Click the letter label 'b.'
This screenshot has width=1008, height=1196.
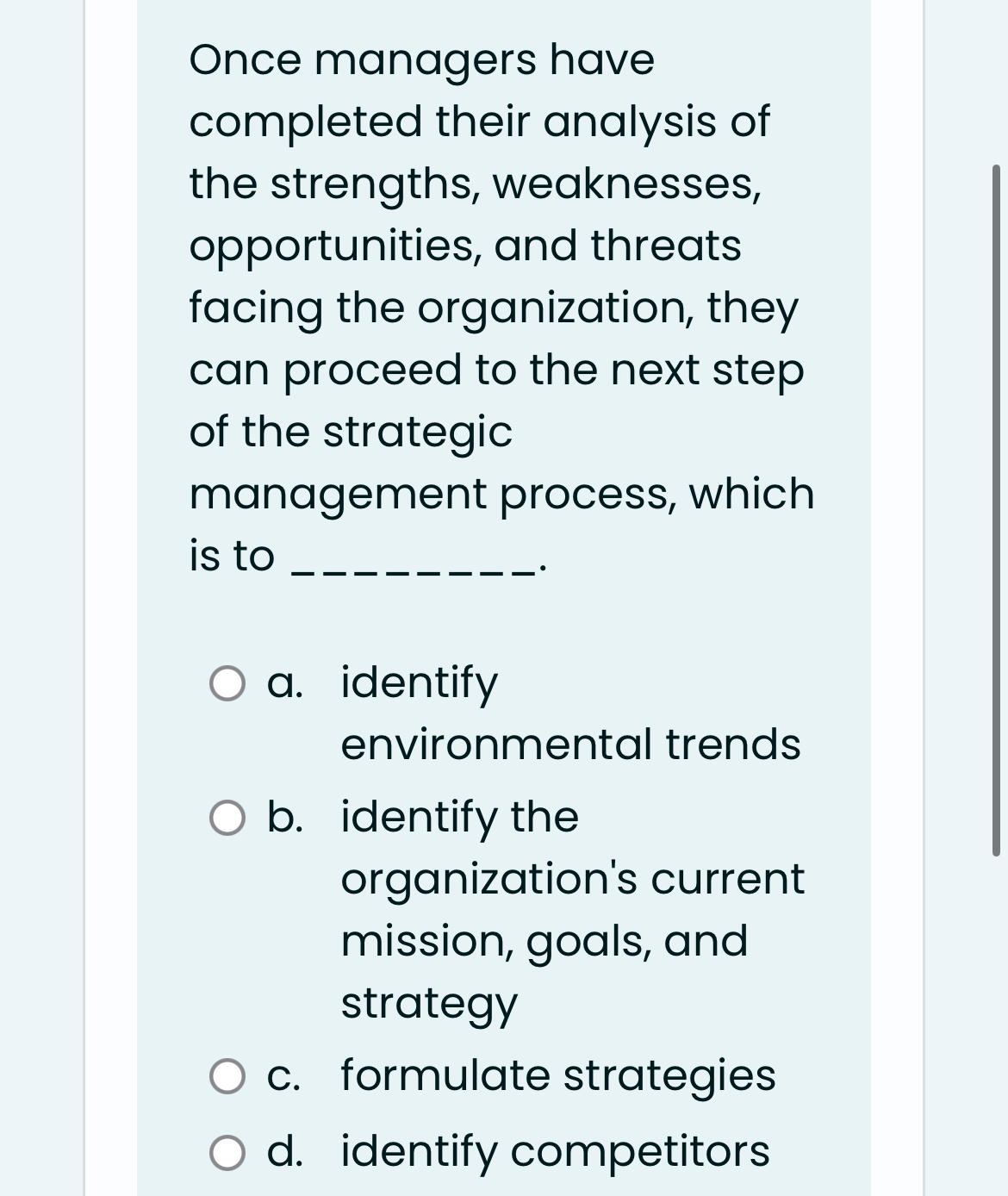[285, 818]
